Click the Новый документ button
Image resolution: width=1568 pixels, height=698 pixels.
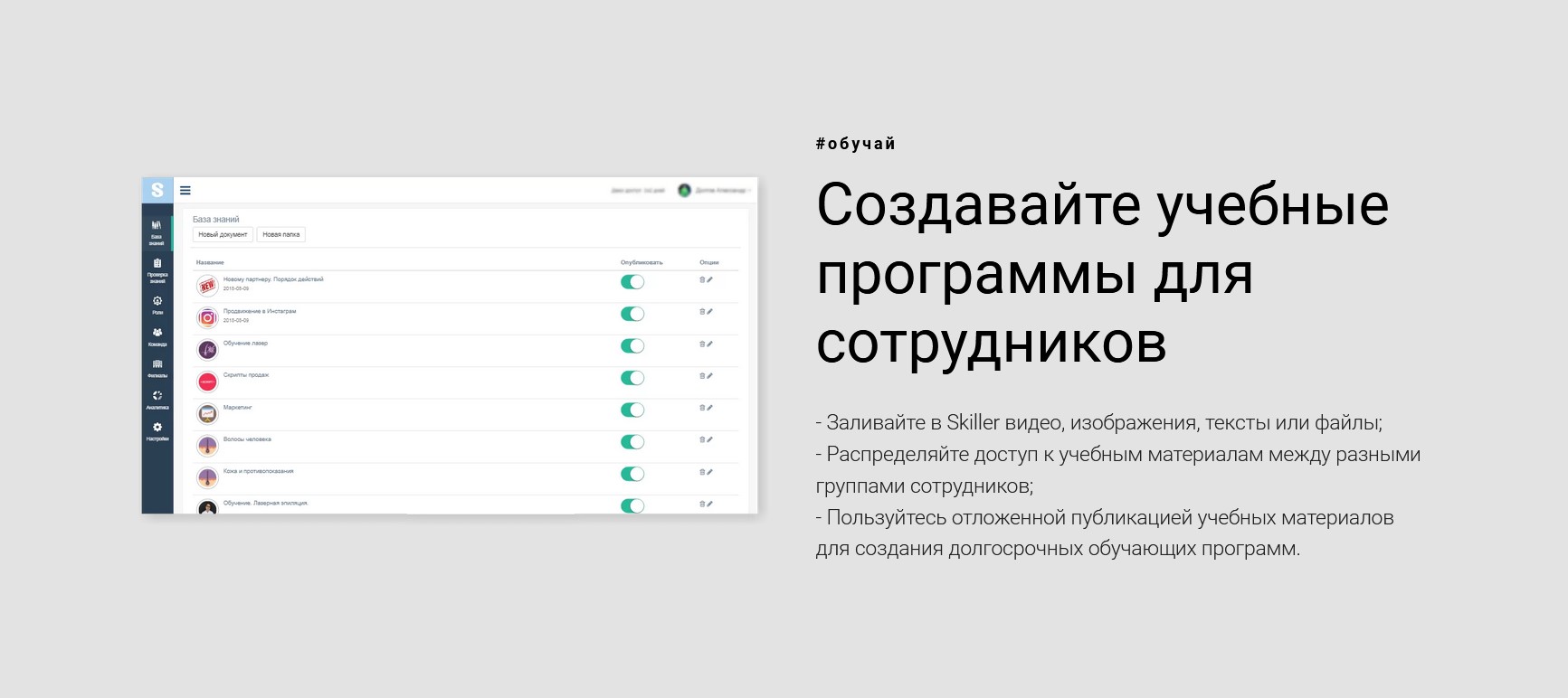[223, 235]
